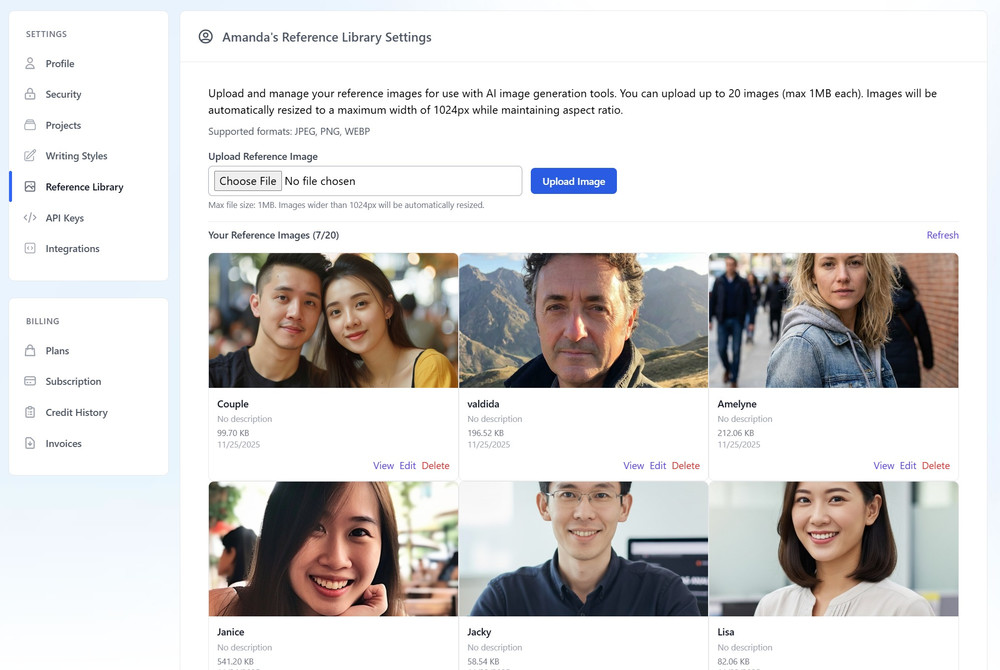Click the Writing Styles pencil icon

pos(30,156)
